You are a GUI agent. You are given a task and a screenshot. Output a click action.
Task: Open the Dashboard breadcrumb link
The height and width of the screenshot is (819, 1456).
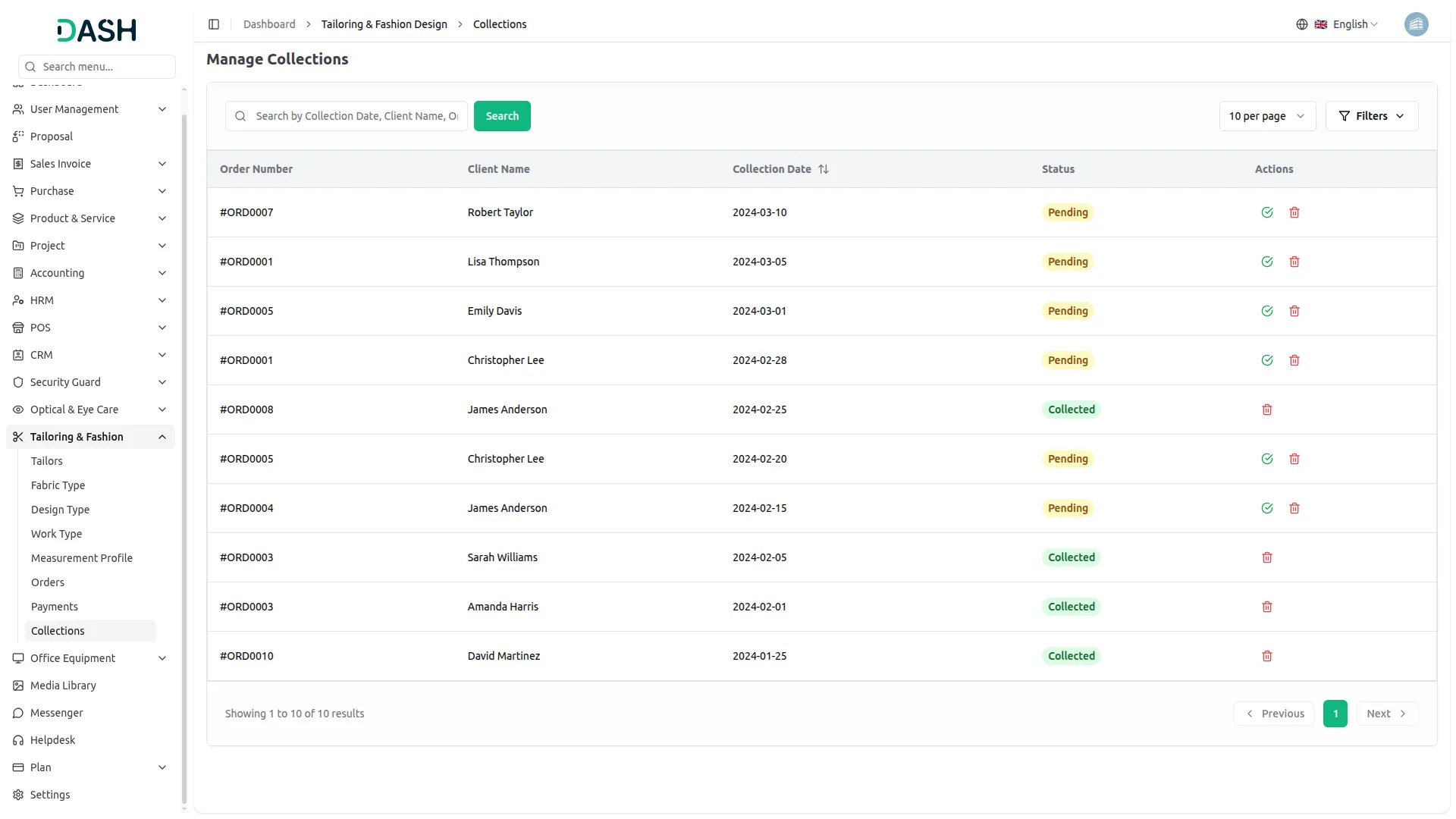269,24
